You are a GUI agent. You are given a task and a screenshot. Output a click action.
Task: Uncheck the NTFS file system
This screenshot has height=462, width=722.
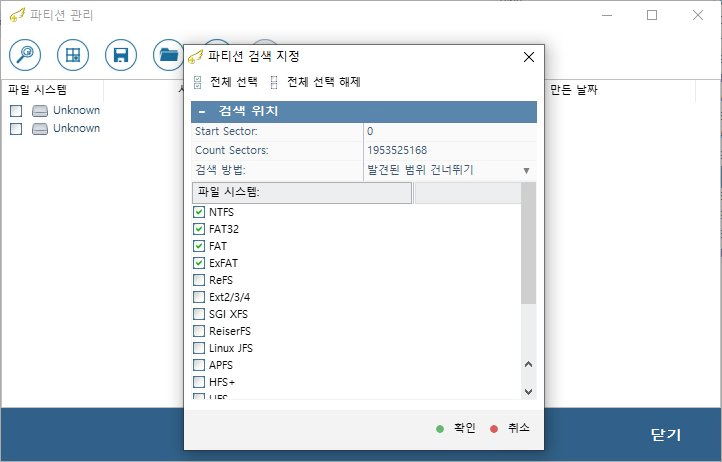coord(199,212)
